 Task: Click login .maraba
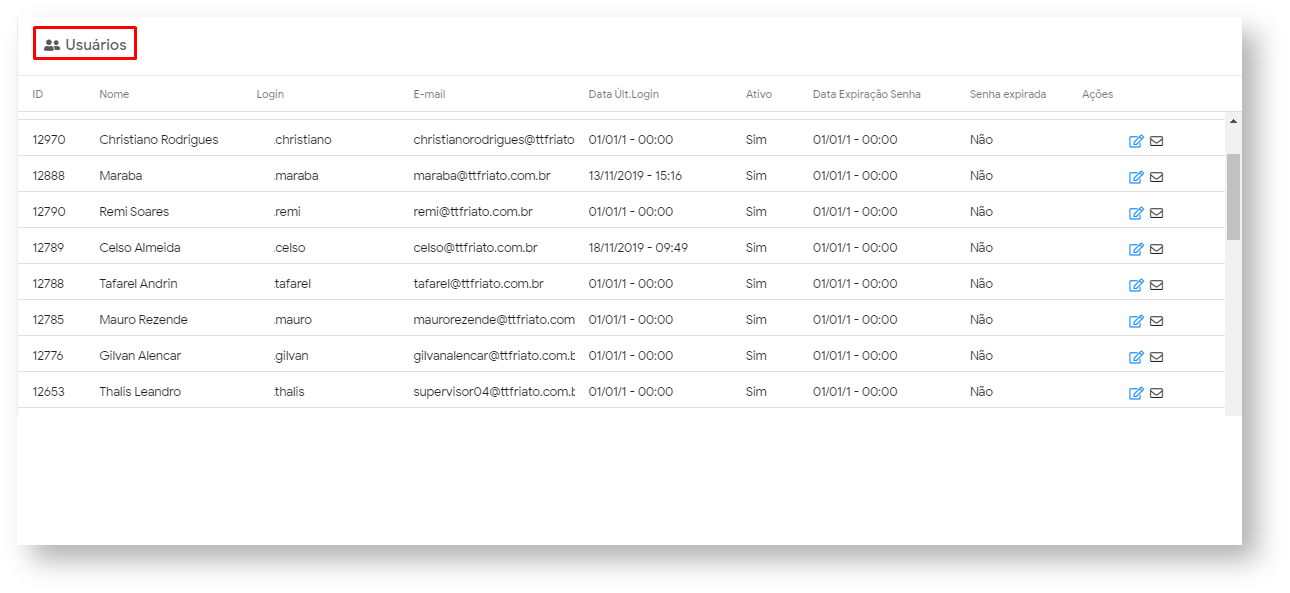pos(296,176)
